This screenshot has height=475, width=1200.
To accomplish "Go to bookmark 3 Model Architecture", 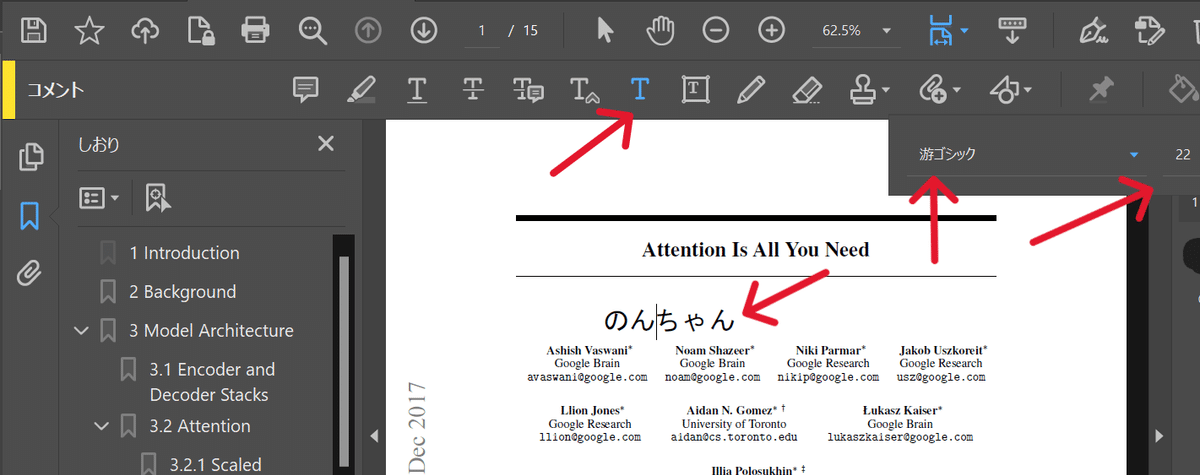I will click(210, 331).
